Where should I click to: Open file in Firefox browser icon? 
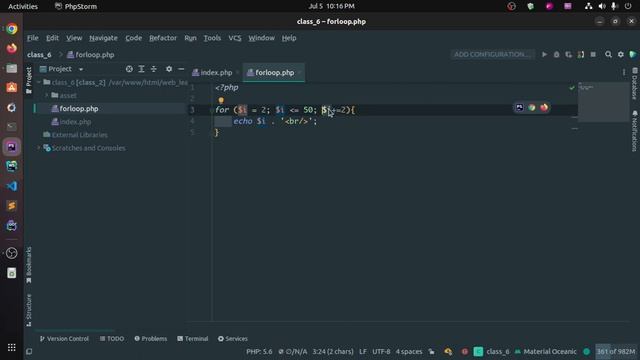click(544, 108)
